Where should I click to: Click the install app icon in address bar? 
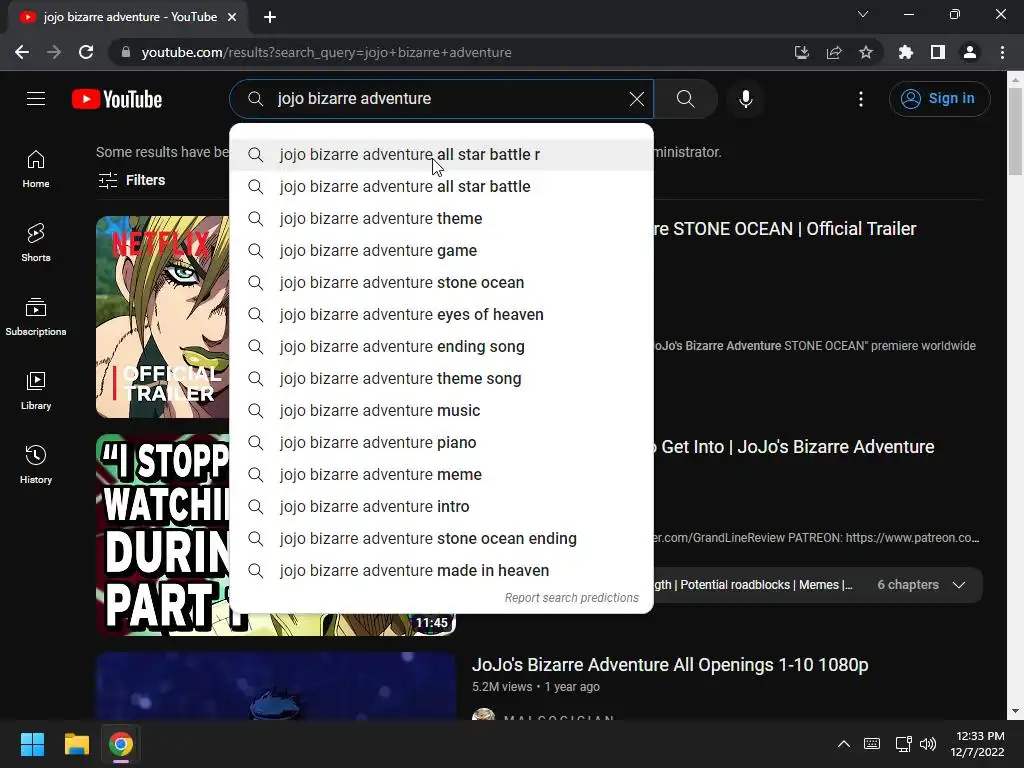[x=801, y=52]
